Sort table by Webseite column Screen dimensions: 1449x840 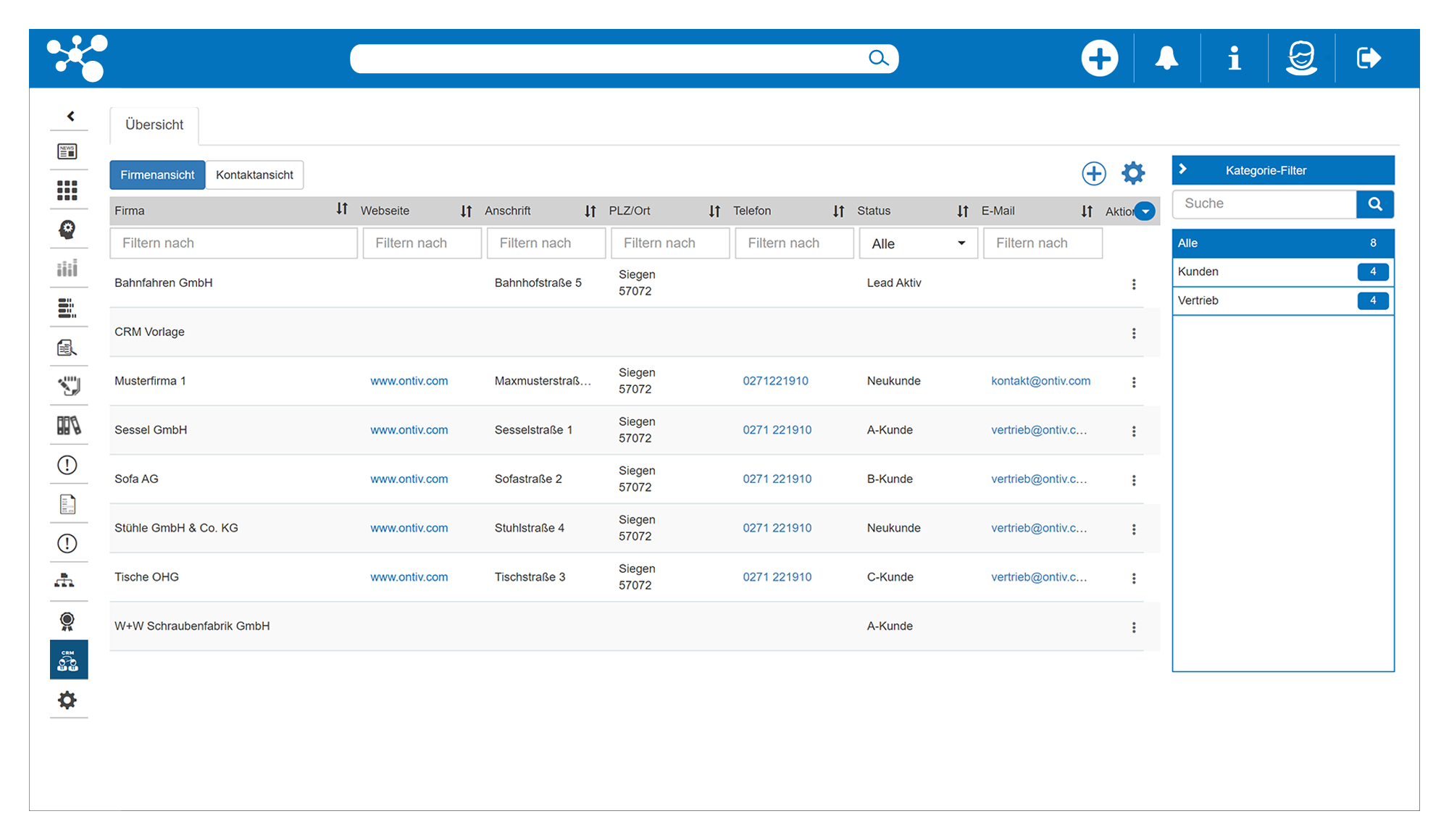[466, 211]
